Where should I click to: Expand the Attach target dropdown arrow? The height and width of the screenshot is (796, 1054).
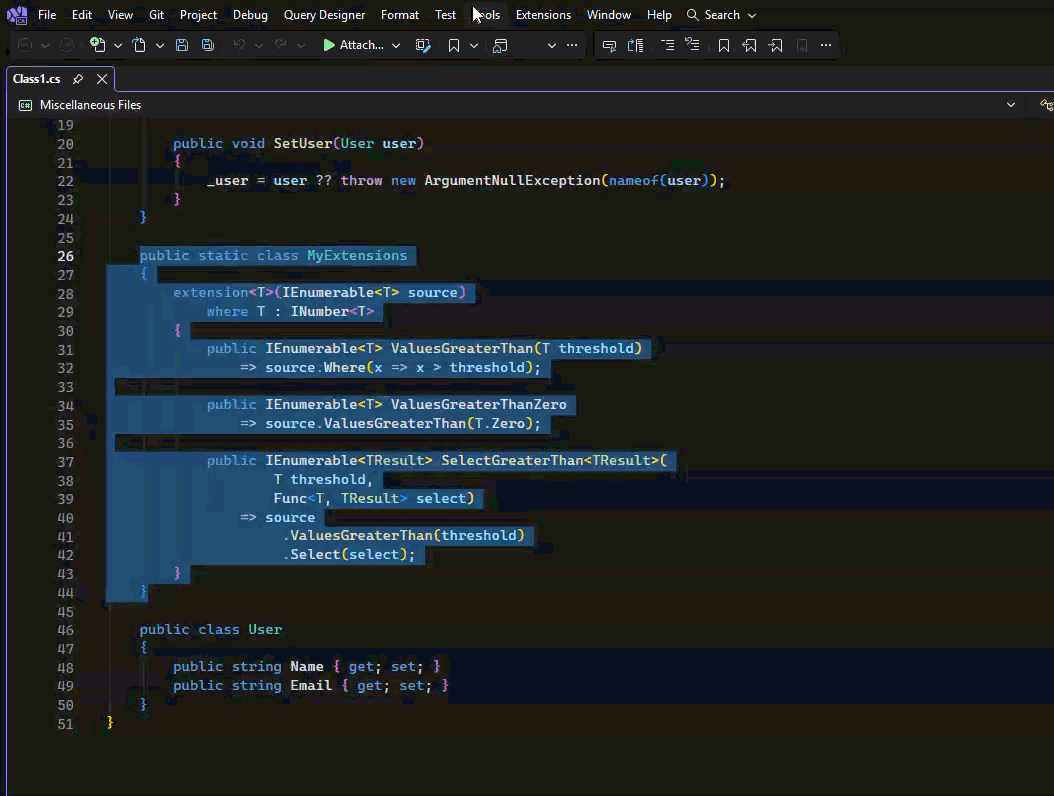click(396, 46)
